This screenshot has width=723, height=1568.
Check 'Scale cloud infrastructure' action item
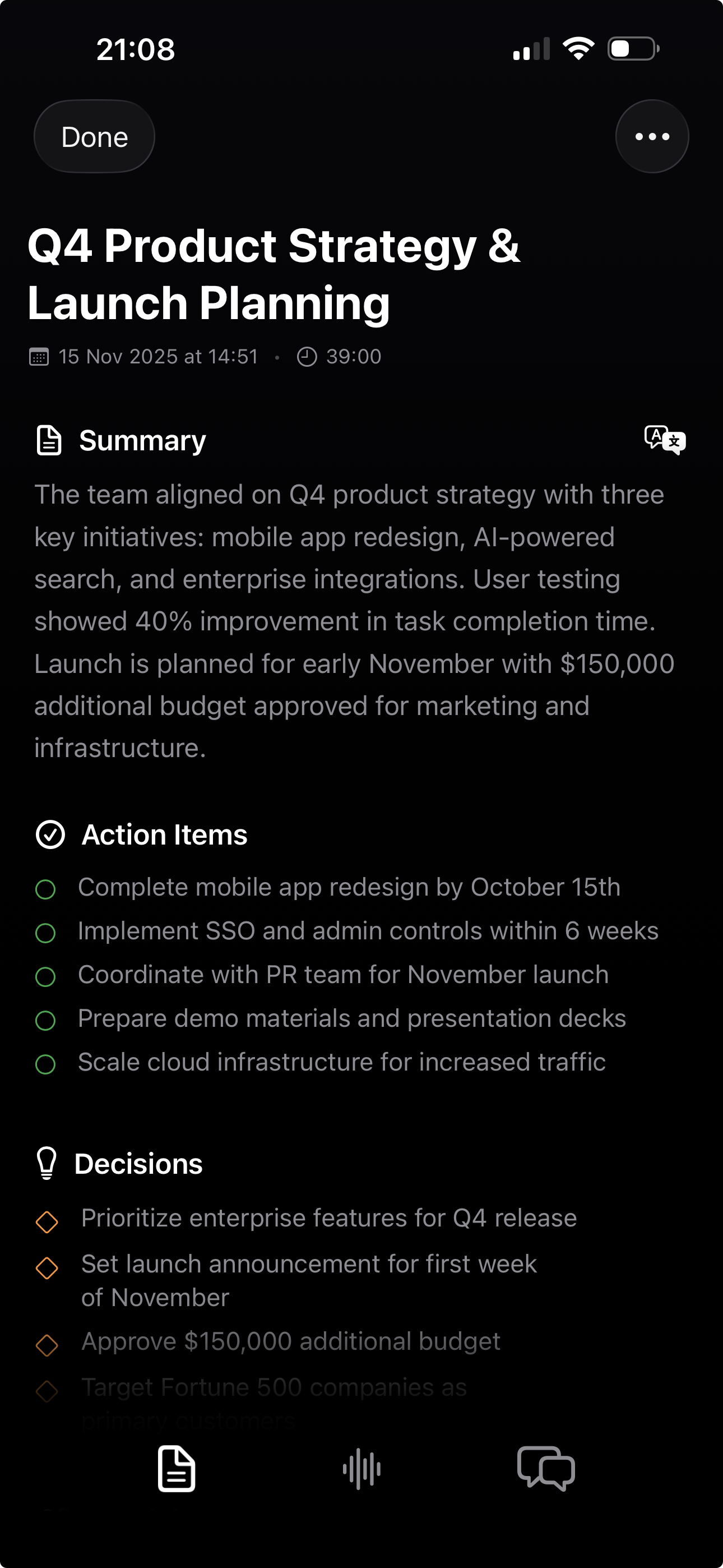45,1064
